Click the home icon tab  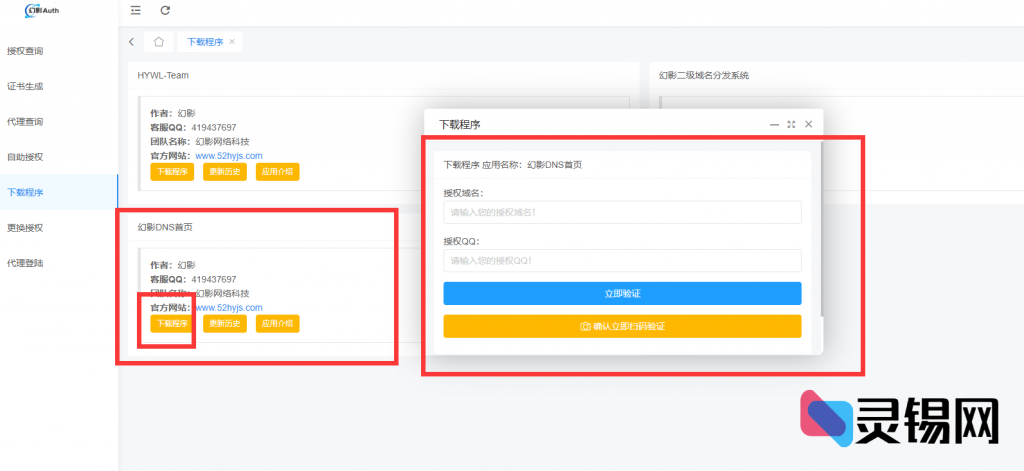[x=158, y=42]
